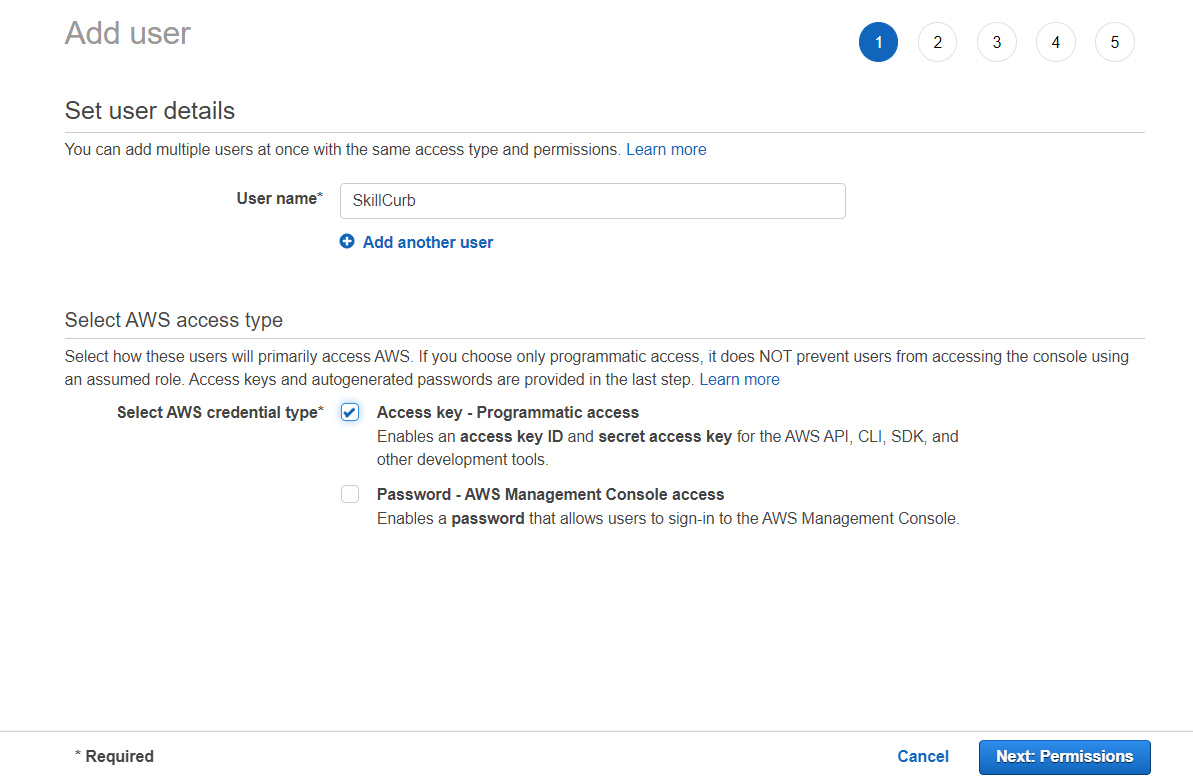Open step 5 in the wizard steps
This screenshot has height=782, width=1193.
(1115, 43)
